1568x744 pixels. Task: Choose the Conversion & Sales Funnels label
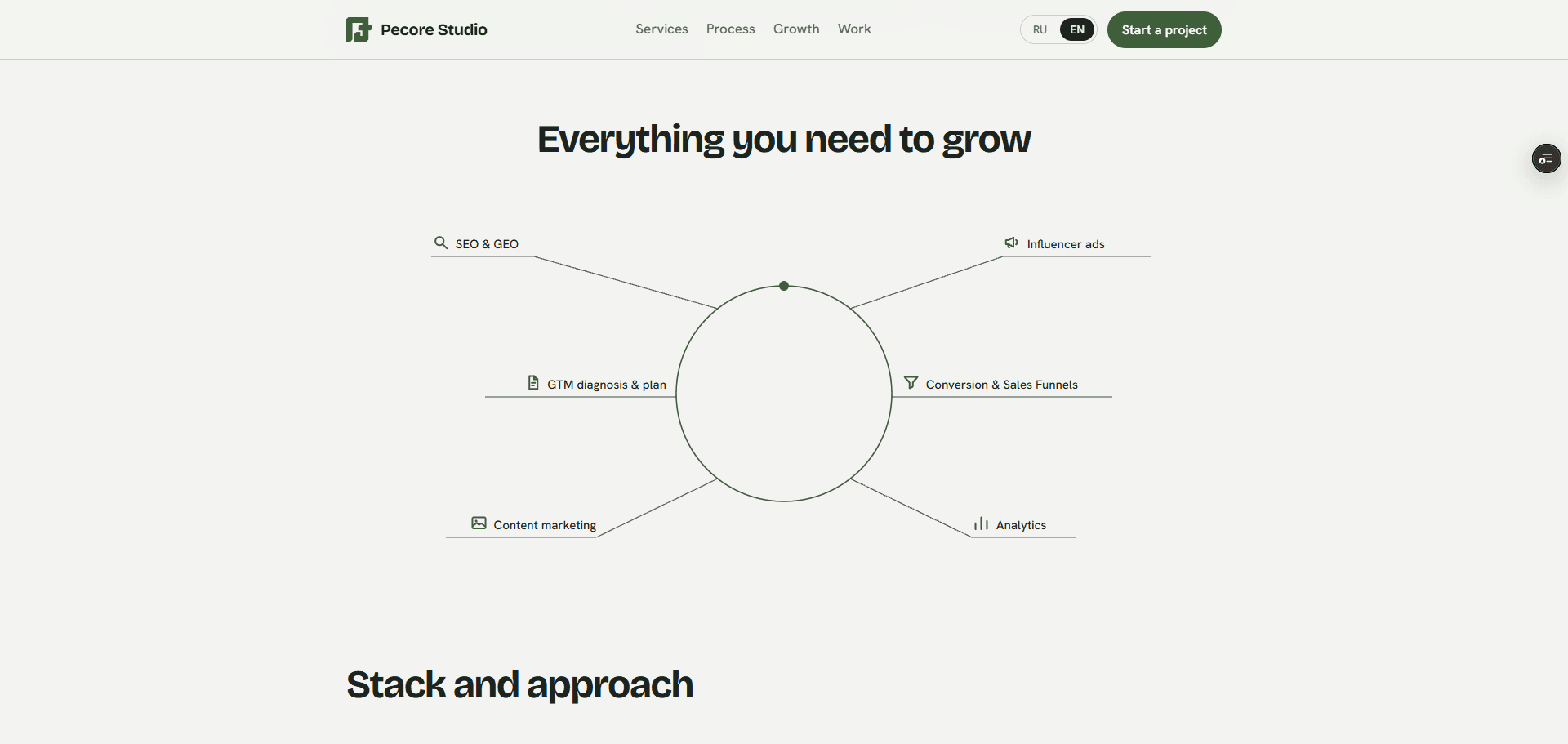click(1001, 384)
